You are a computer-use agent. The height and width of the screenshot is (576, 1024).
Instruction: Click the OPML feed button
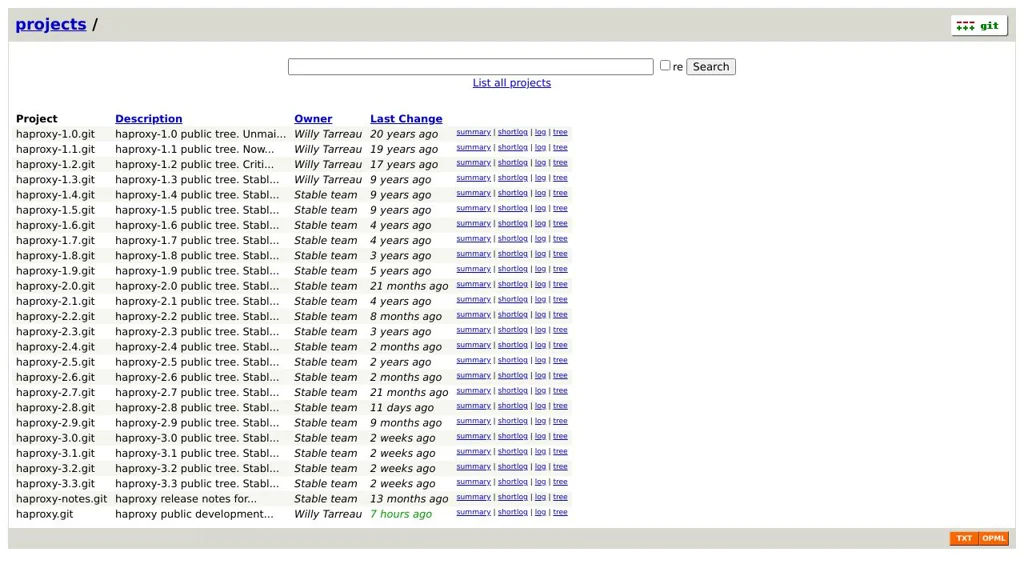[993, 538]
